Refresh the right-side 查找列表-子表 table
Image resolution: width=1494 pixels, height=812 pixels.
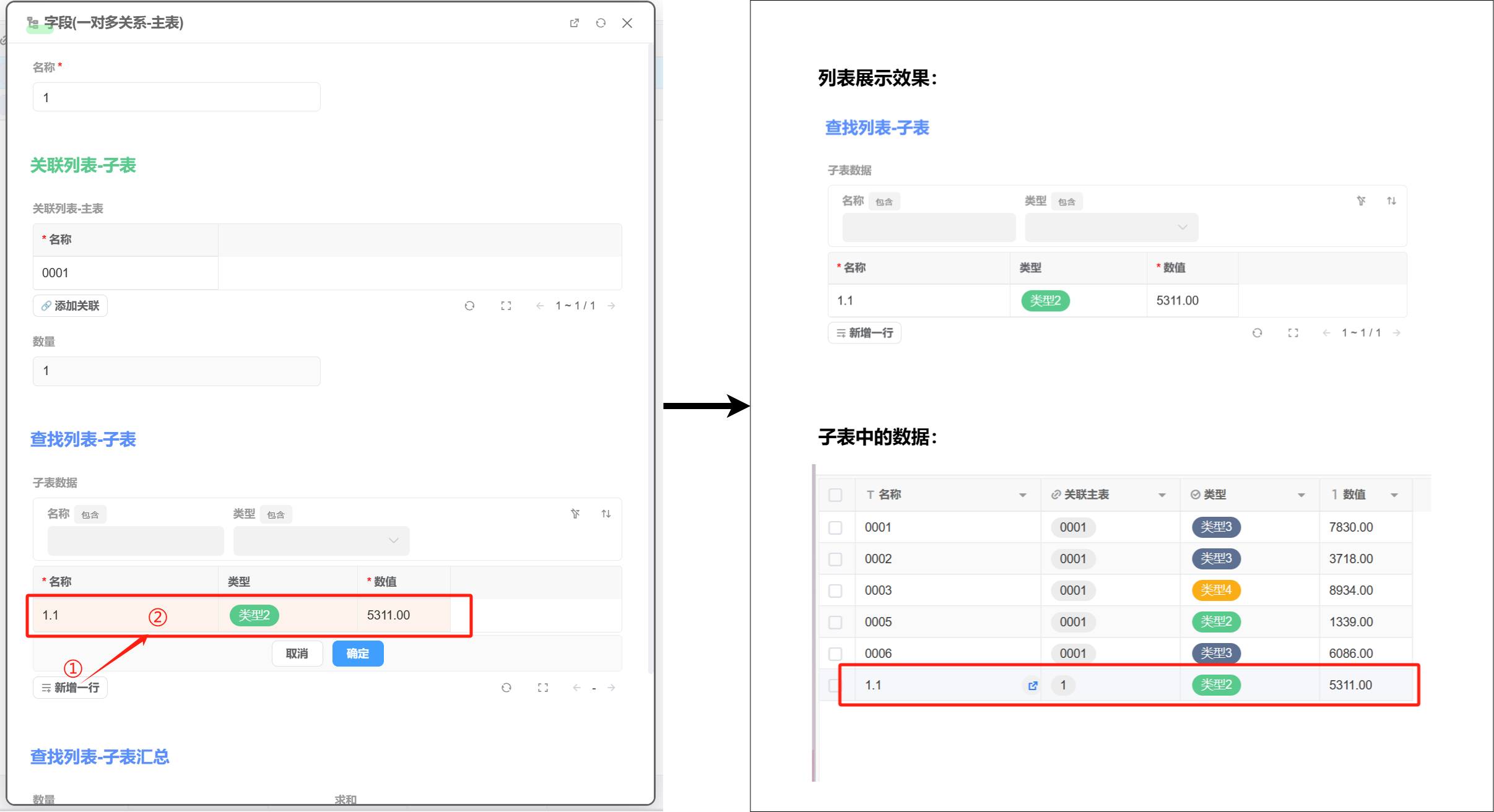1257,333
